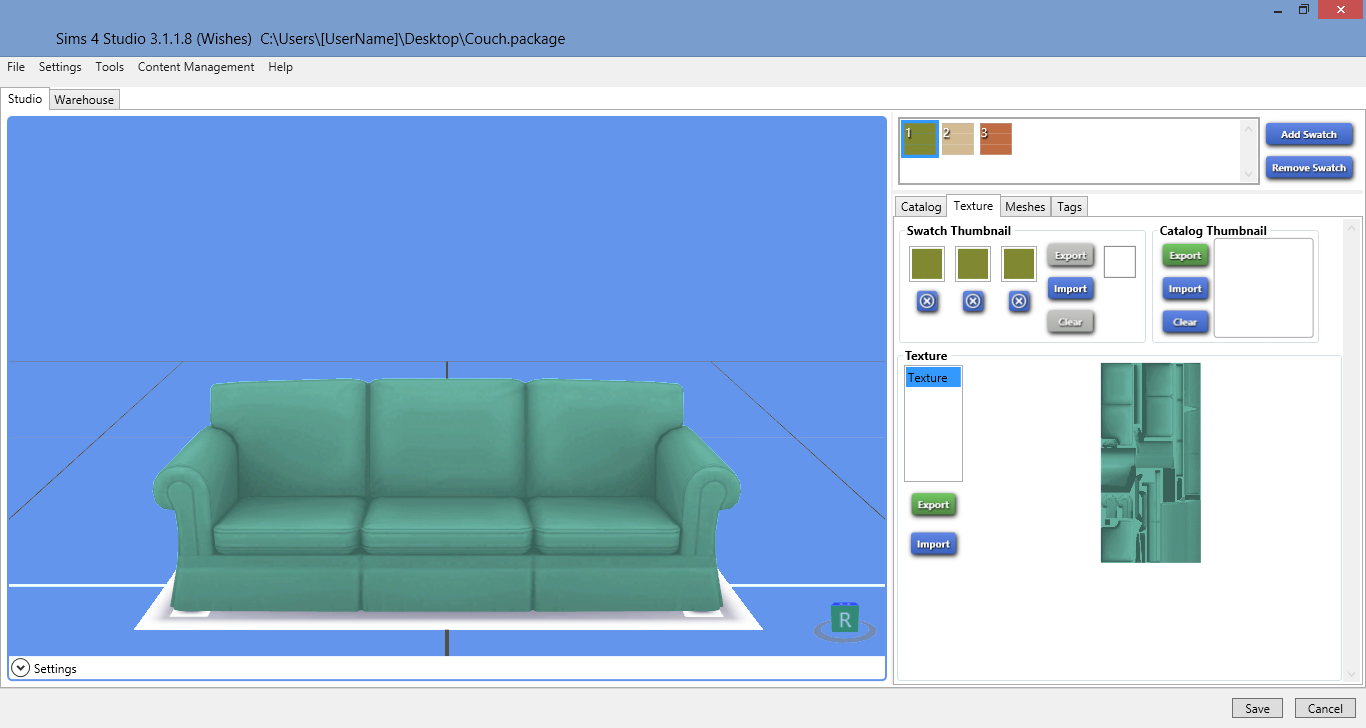This screenshot has height=728, width=1366.
Task: Remove the first swatch thumbnail color
Action: click(927, 301)
